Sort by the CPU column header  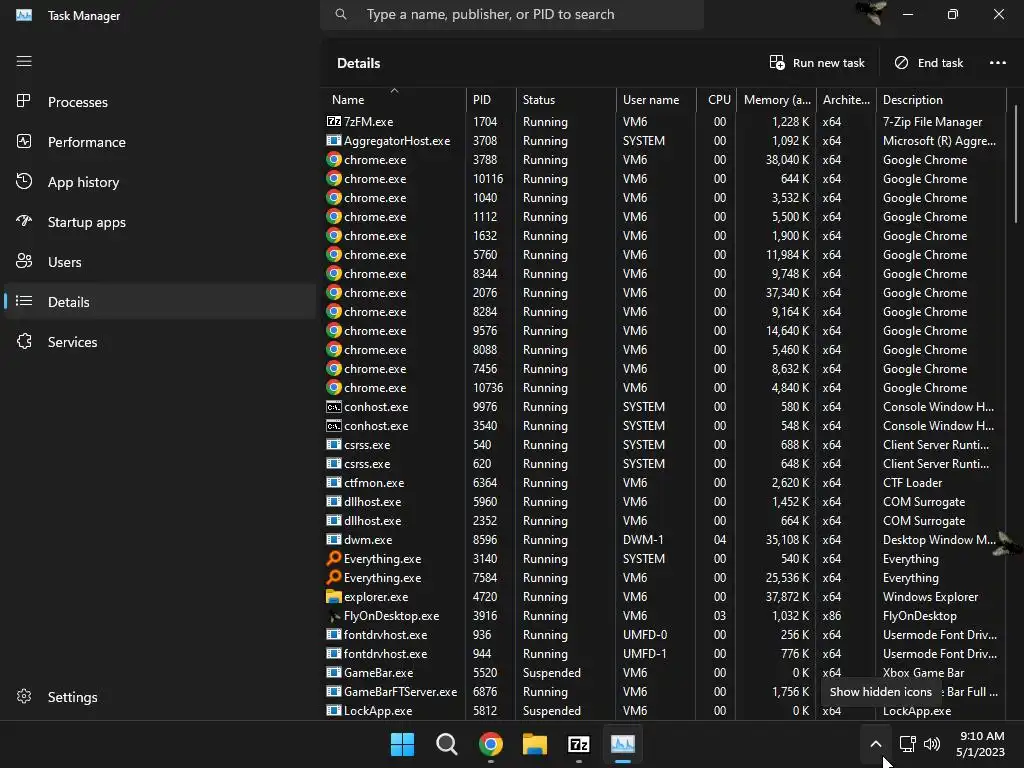point(716,99)
